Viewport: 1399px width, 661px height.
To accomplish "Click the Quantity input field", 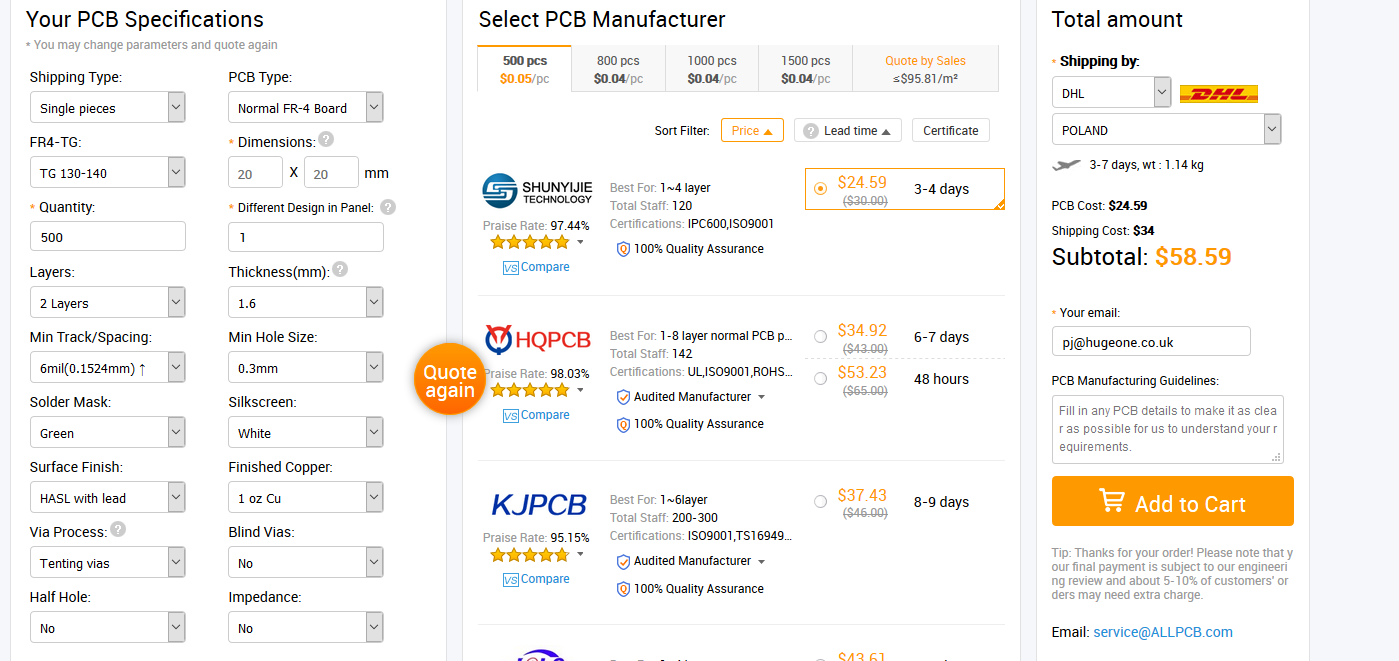I will [x=107, y=237].
